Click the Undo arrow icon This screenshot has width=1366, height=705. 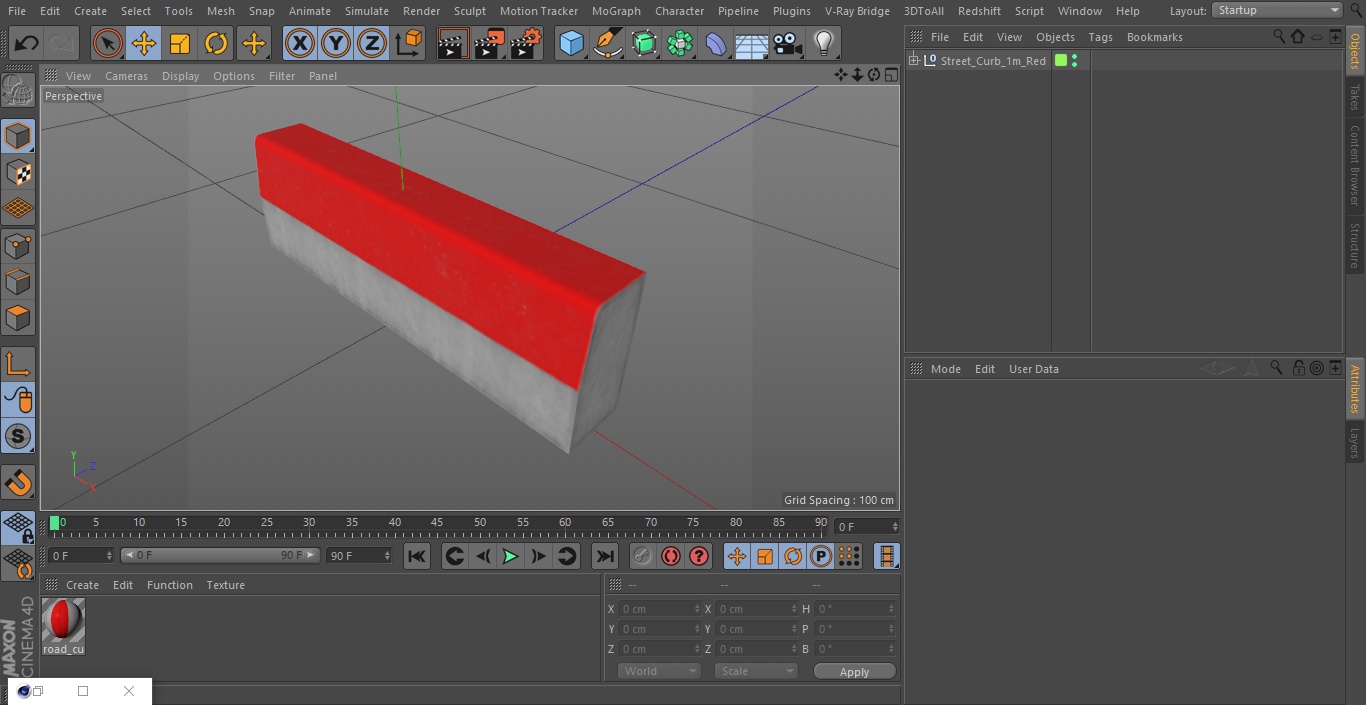[27, 44]
